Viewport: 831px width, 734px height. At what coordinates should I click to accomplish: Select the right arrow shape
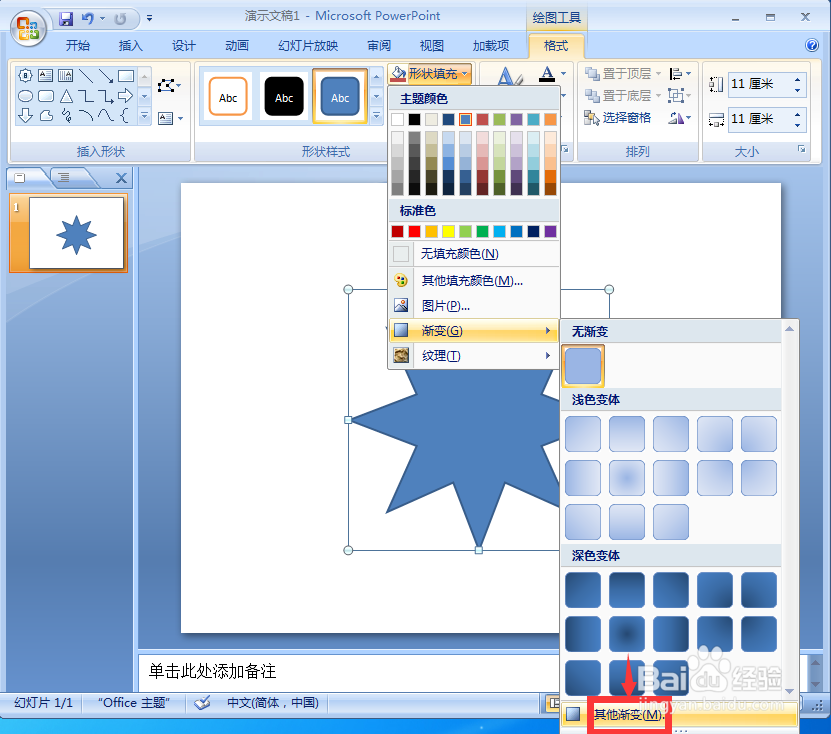point(126,96)
